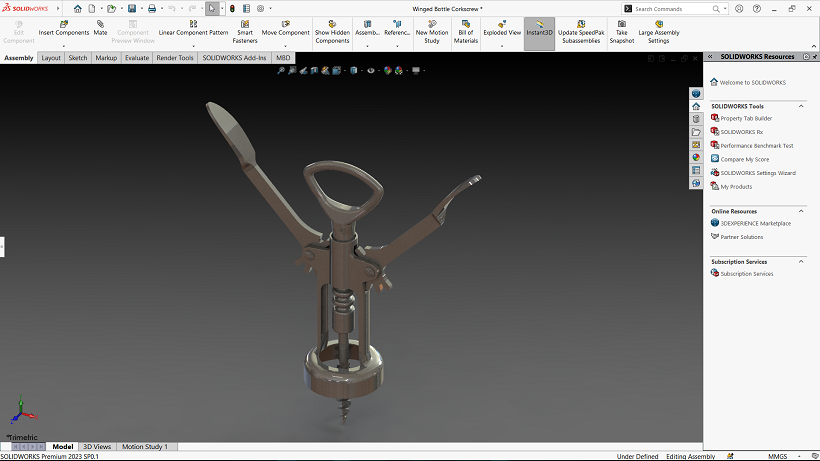Toggle Hide/Show Items eye icon
The image size is (820, 461).
click(371, 70)
